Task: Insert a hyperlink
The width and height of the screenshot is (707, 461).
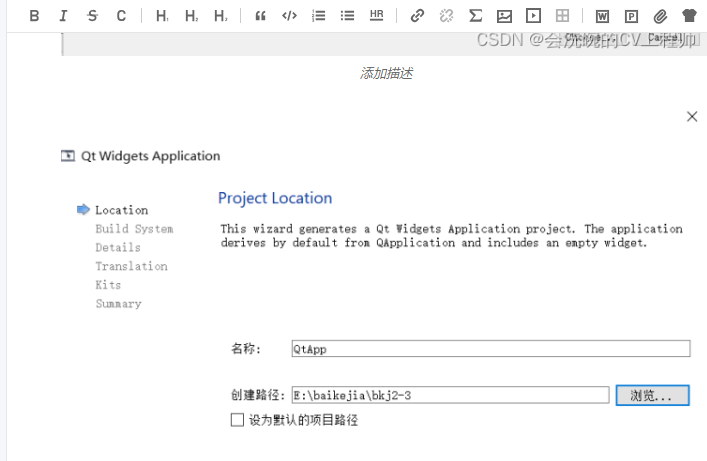Action: tap(417, 16)
